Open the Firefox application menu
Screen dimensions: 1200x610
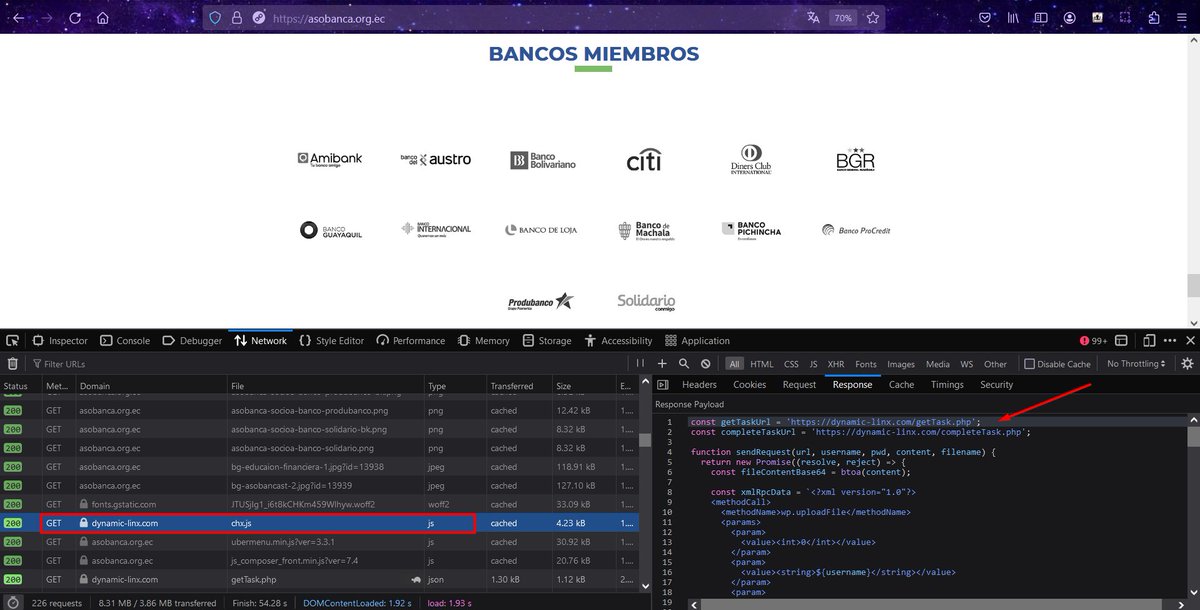[x=1182, y=18]
